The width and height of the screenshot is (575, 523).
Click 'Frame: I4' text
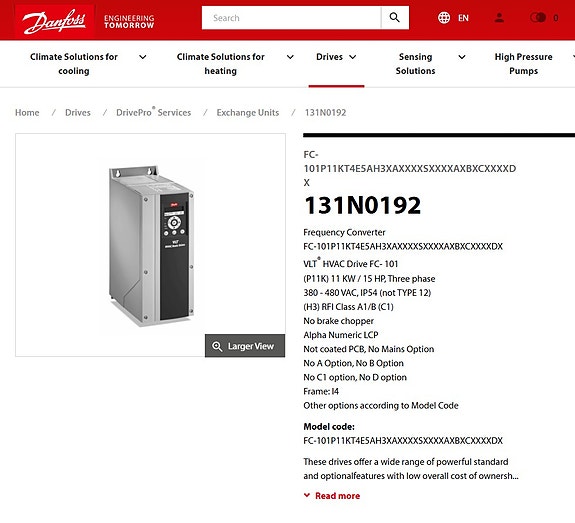321,391
